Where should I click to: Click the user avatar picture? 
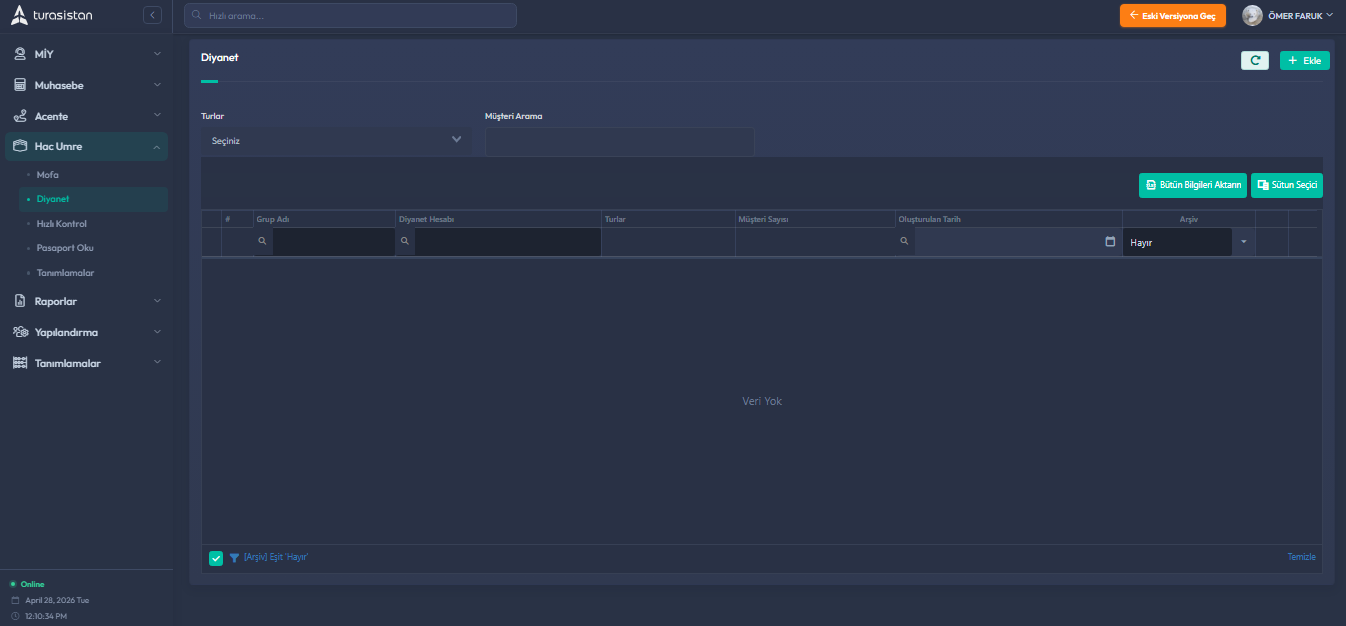(x=1252, y=15)
